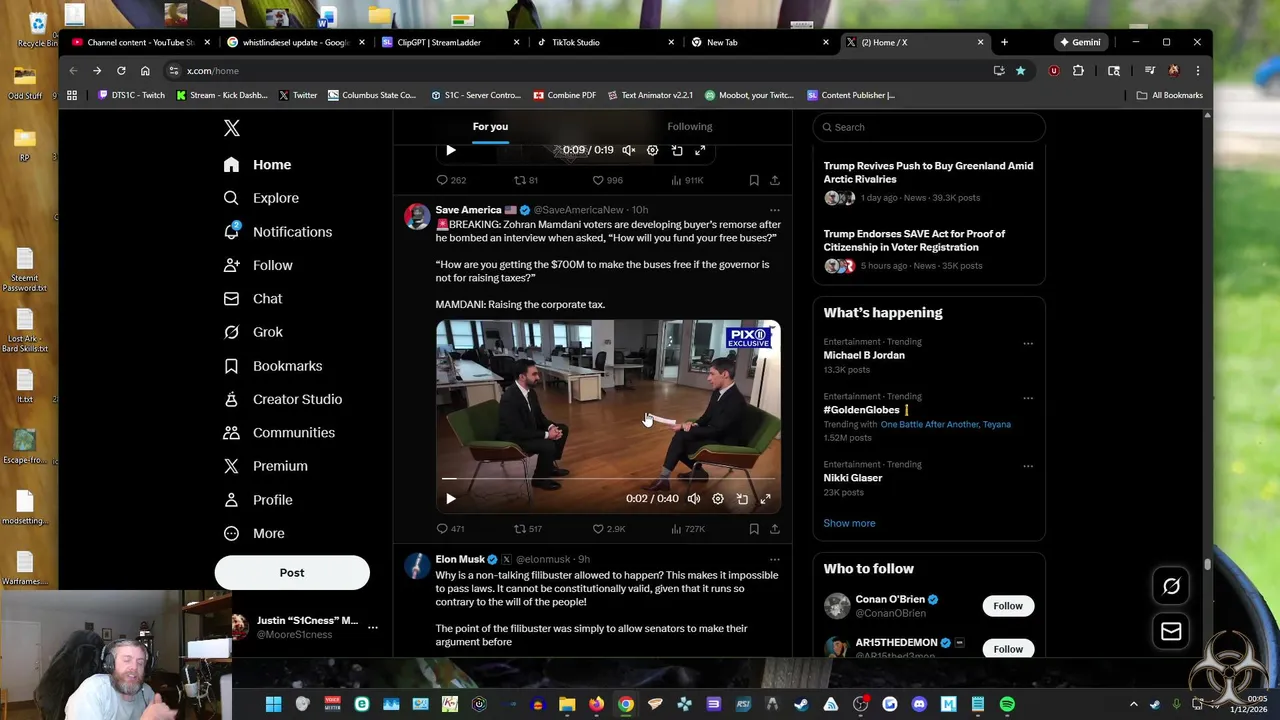Reply to top post with 262 replies
The image size is (1280, 720).
[x=451, y=180]
